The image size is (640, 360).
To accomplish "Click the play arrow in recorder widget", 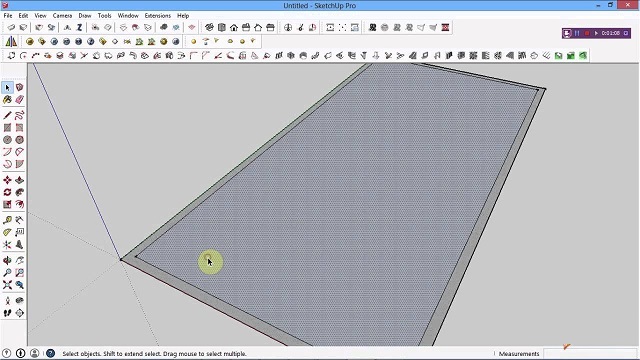I will pyautogui.click(x=596, y=33).
